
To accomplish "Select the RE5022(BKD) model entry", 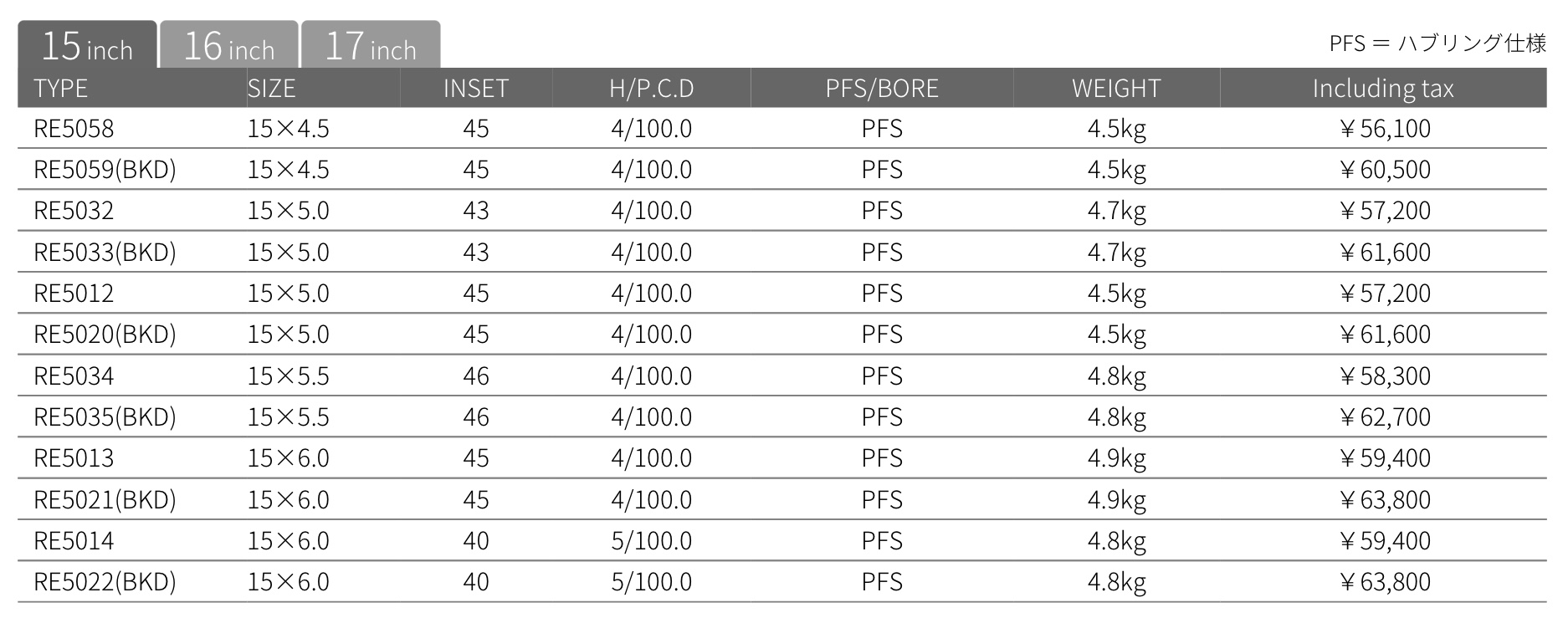I will tap(105, 582).
